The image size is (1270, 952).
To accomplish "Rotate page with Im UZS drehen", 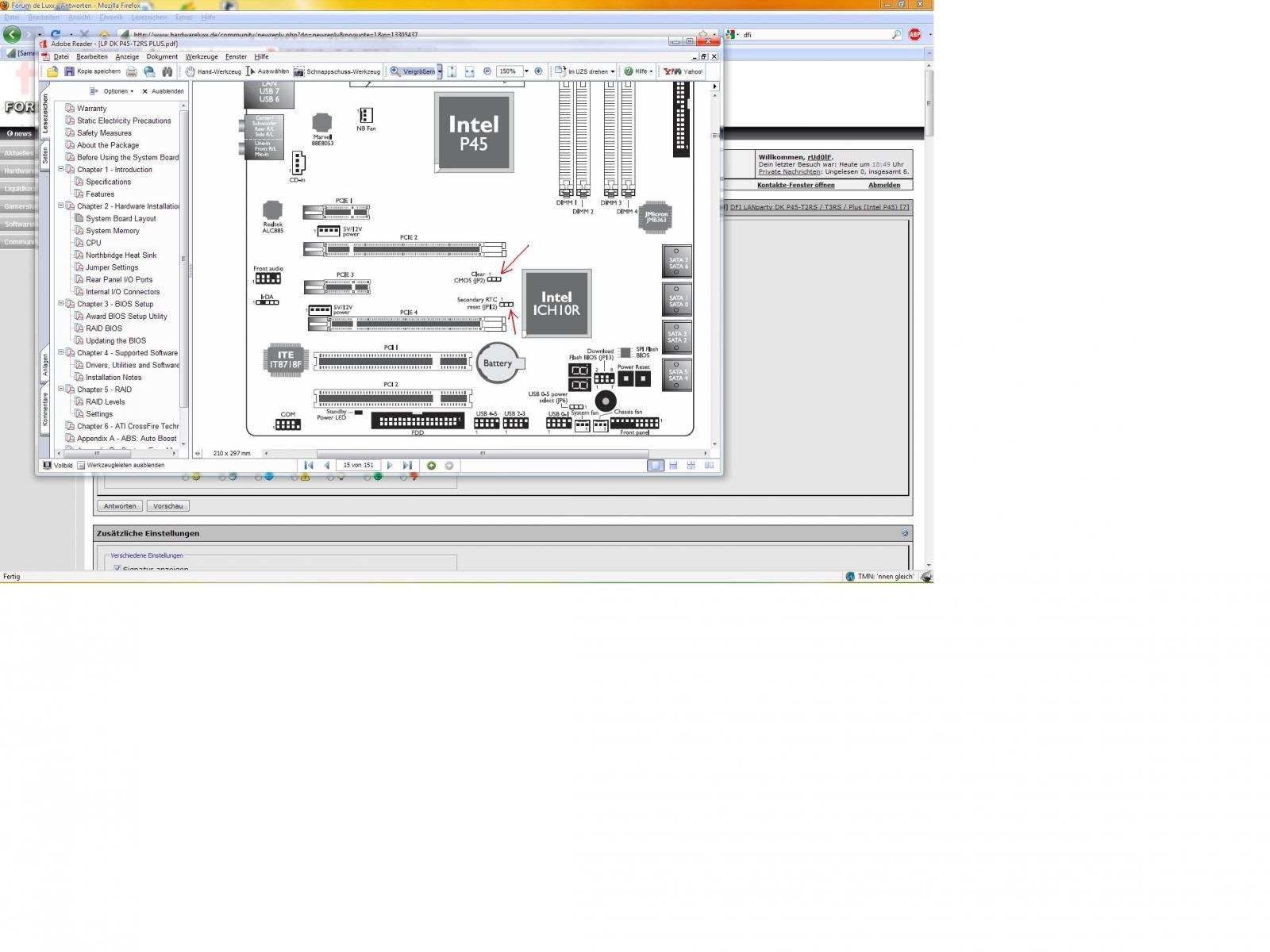I will click(x=582, y=71).
